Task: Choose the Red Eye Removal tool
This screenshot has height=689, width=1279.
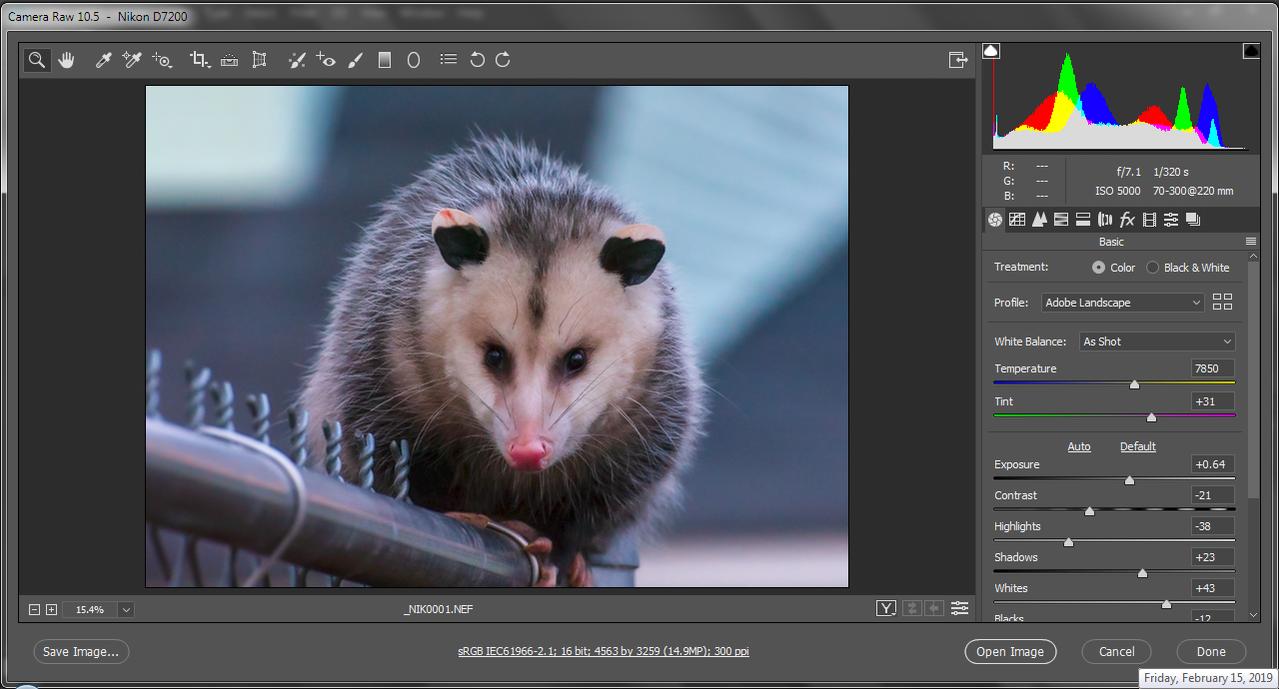Action: click(326, 60)
